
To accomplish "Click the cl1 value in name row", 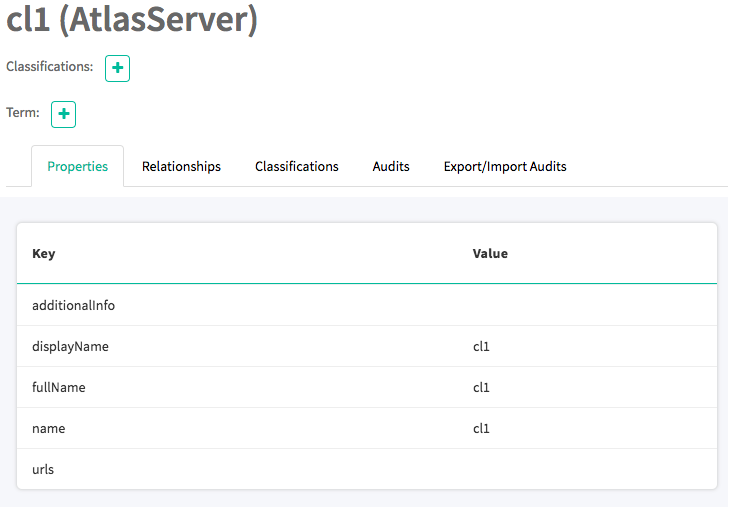I will click(481, 428).
